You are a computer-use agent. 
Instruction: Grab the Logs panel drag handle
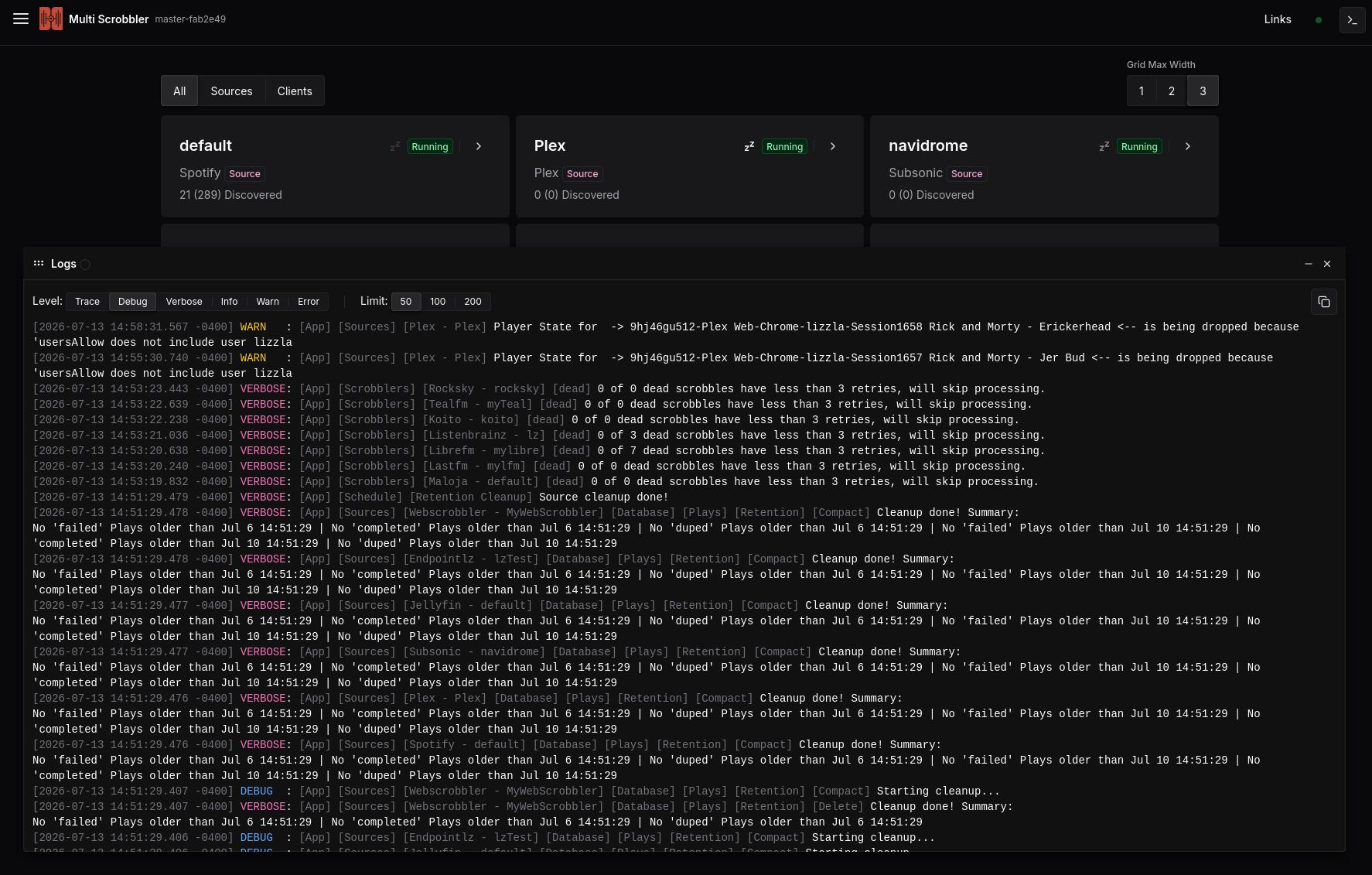point(39,264)
